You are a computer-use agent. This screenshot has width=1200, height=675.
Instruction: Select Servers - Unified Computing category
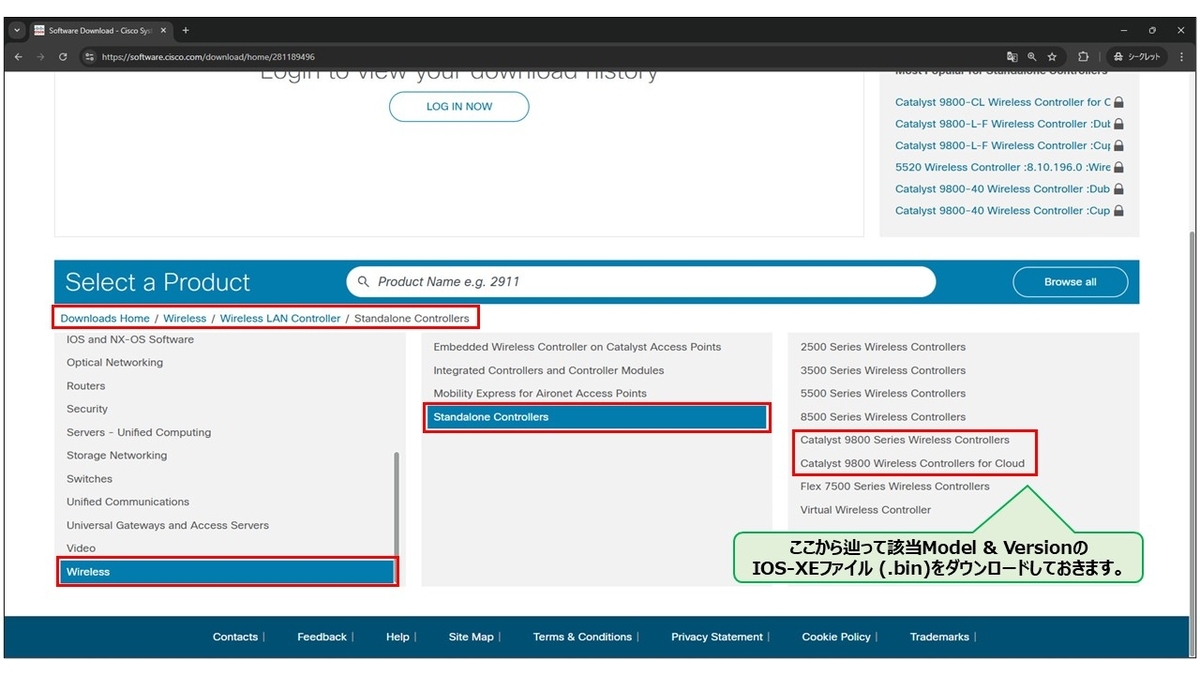(x=139, y=432)
